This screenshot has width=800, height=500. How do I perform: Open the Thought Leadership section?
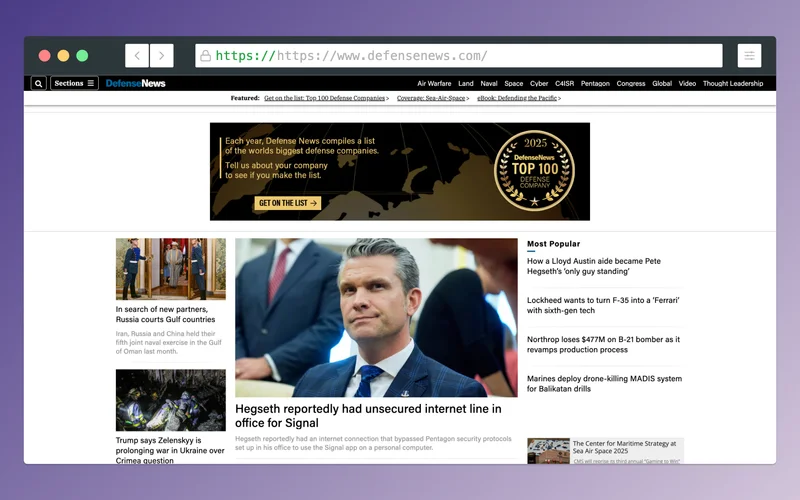pos(732,84)
